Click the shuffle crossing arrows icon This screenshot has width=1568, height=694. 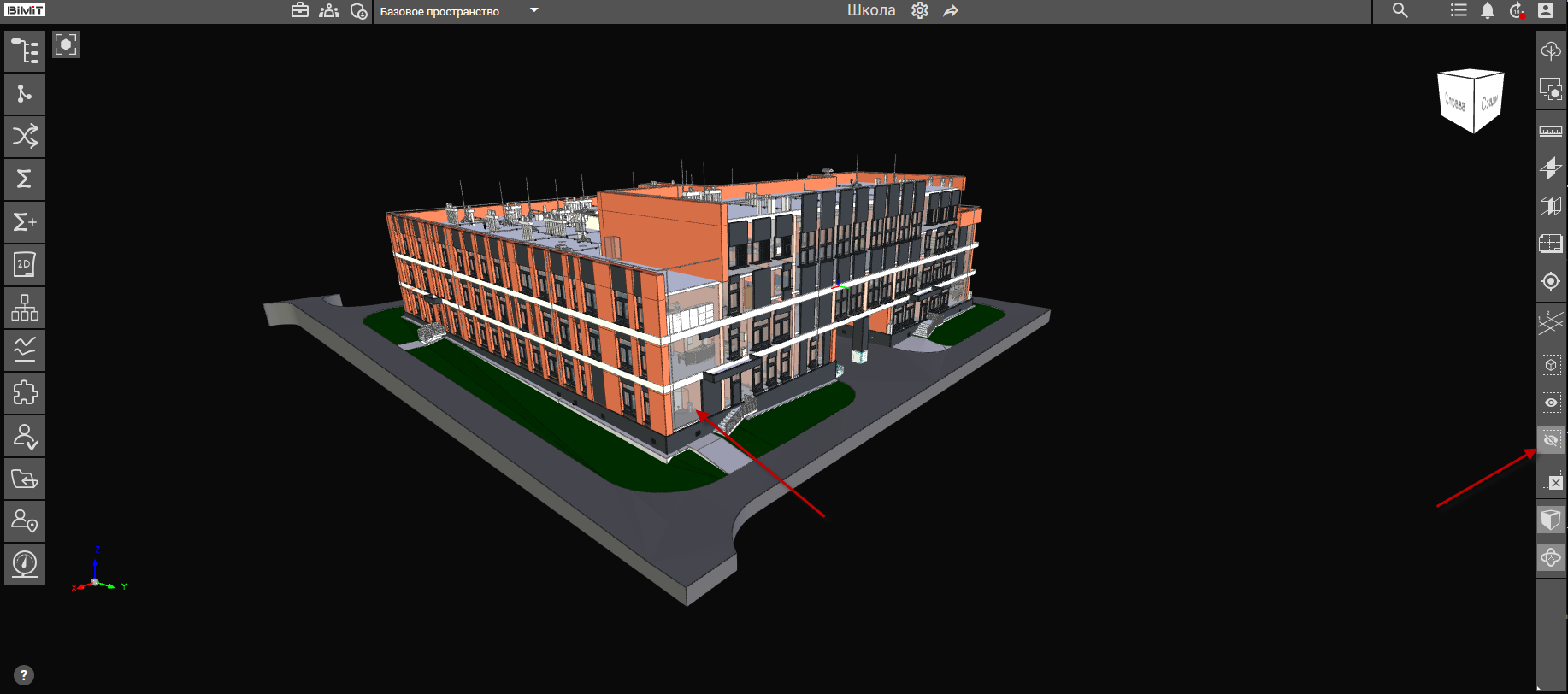[x=25, y=137]
